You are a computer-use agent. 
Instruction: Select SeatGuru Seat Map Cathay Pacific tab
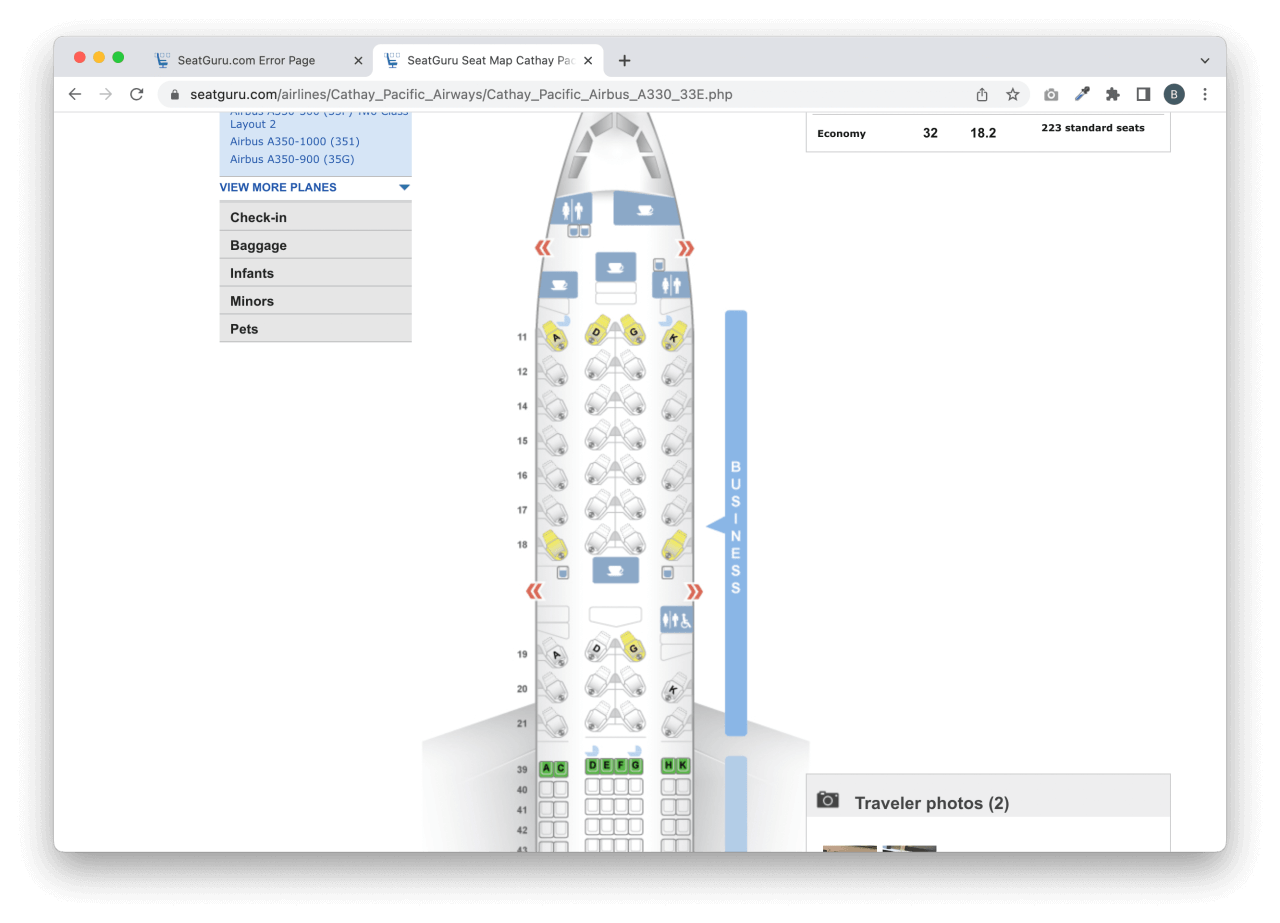tap(488, 60)
